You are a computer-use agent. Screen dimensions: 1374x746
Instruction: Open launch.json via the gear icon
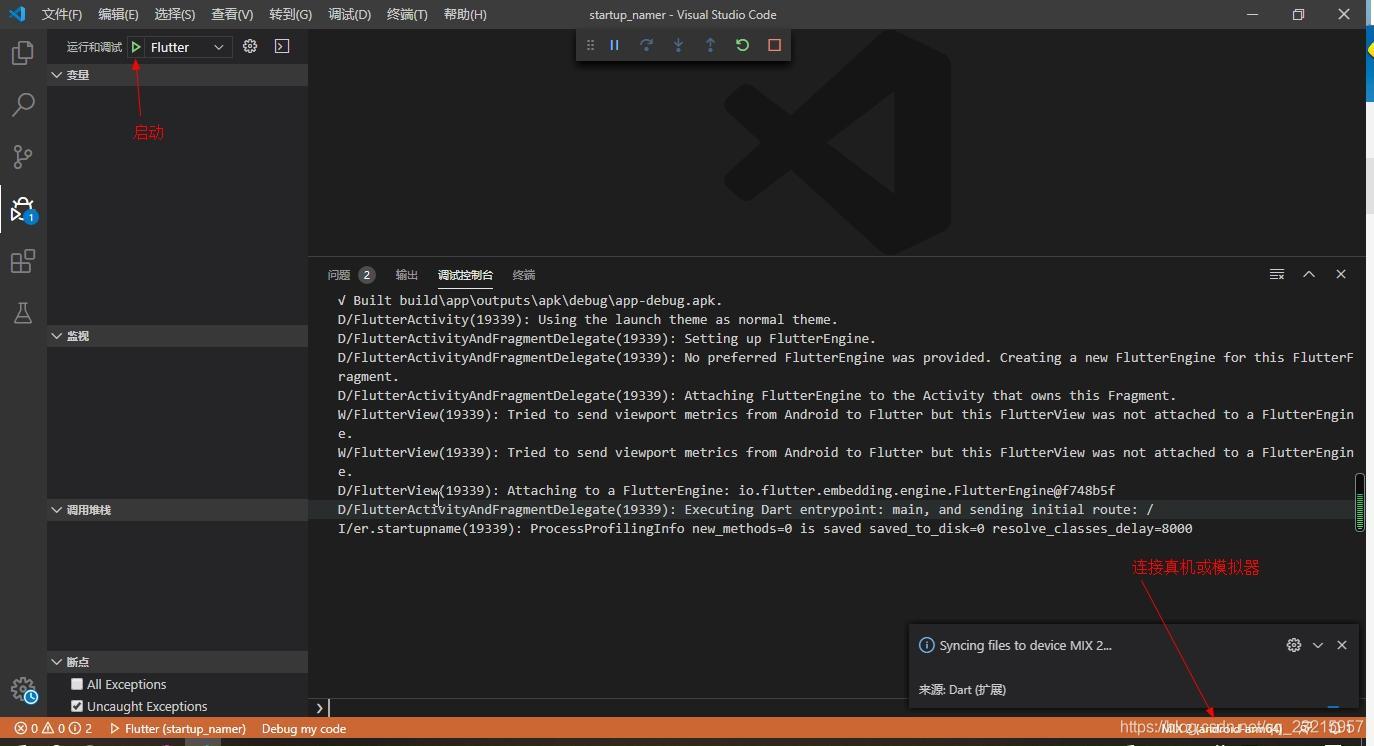[x=250, y=47]
